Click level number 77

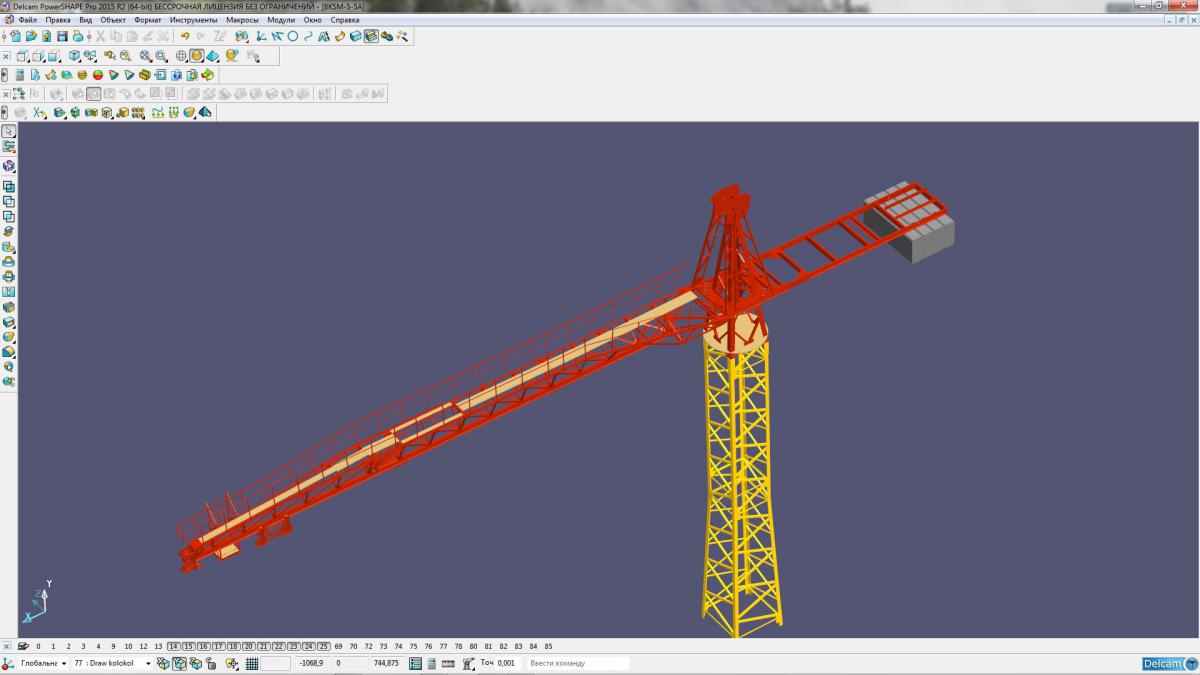pyautogui.click(x=443, y=646)
